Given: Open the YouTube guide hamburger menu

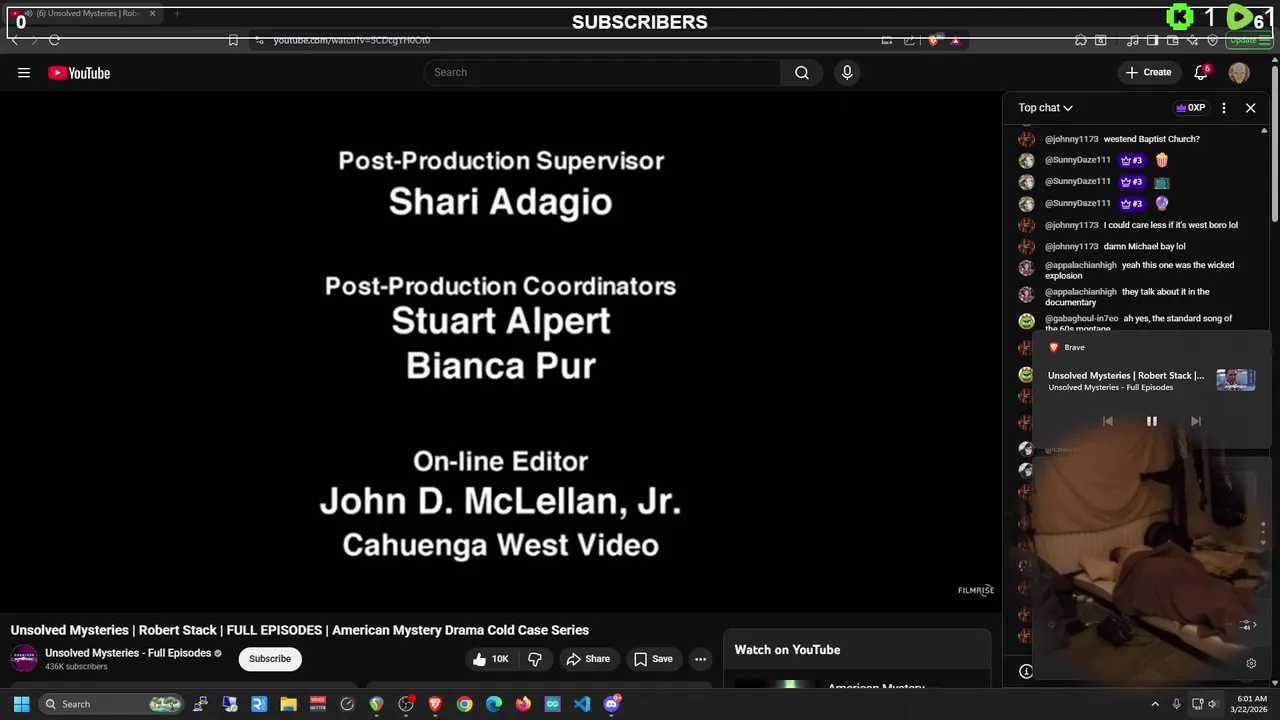Looking at the screenshot, I should point(24,72).
